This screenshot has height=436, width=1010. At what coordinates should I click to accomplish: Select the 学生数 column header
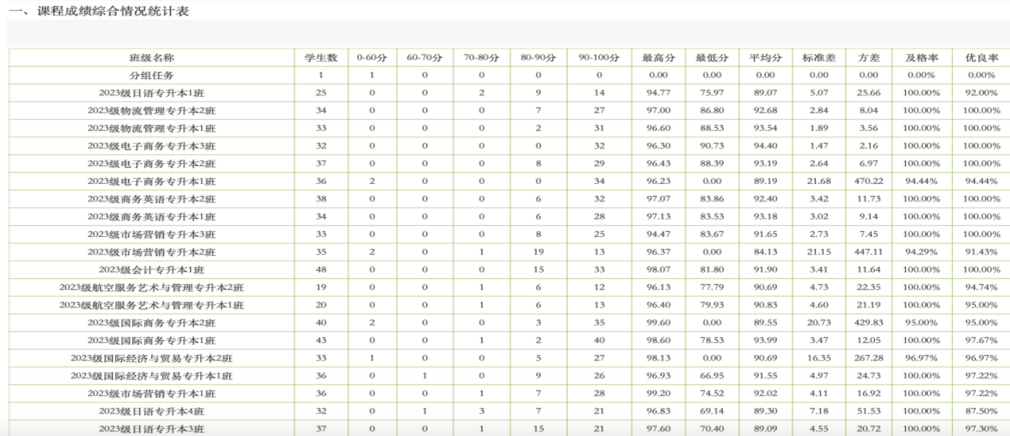(321, 58)
